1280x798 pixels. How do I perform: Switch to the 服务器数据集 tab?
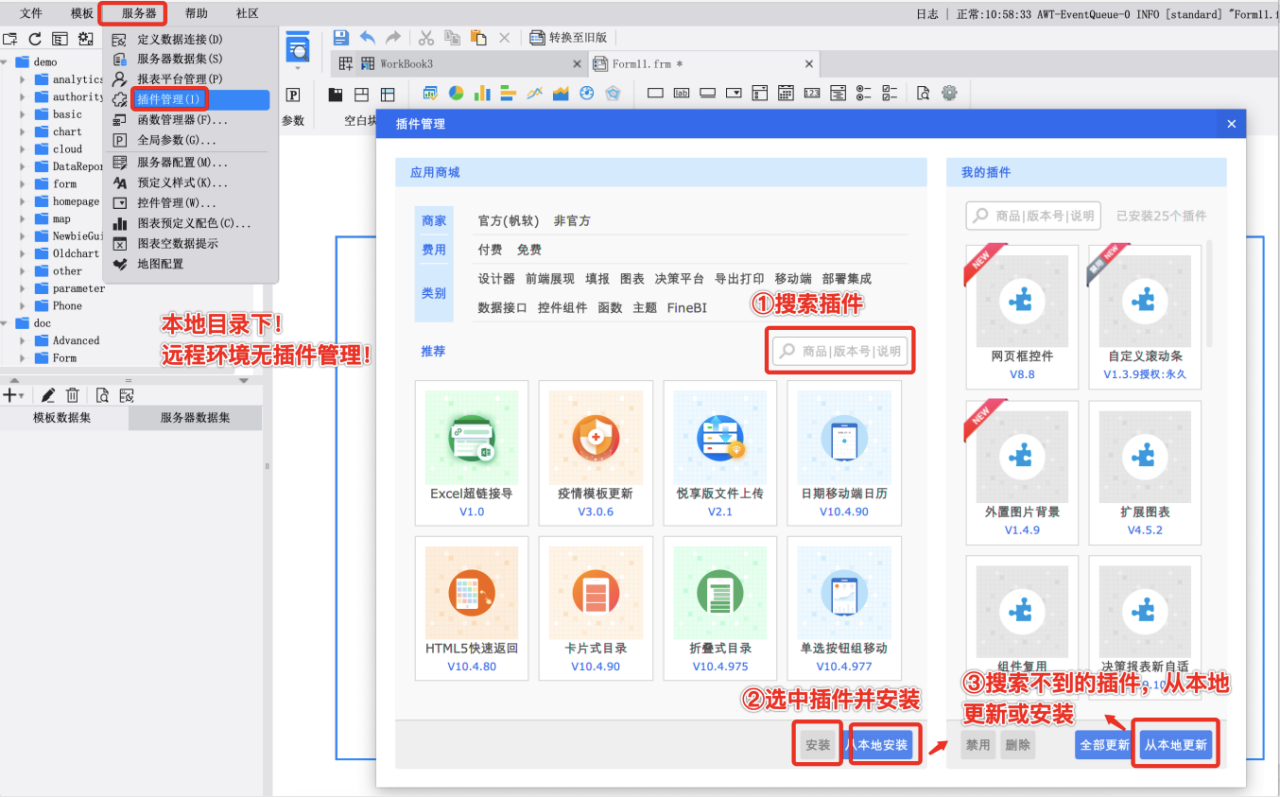pyautogui.click(x=195, y=418)
